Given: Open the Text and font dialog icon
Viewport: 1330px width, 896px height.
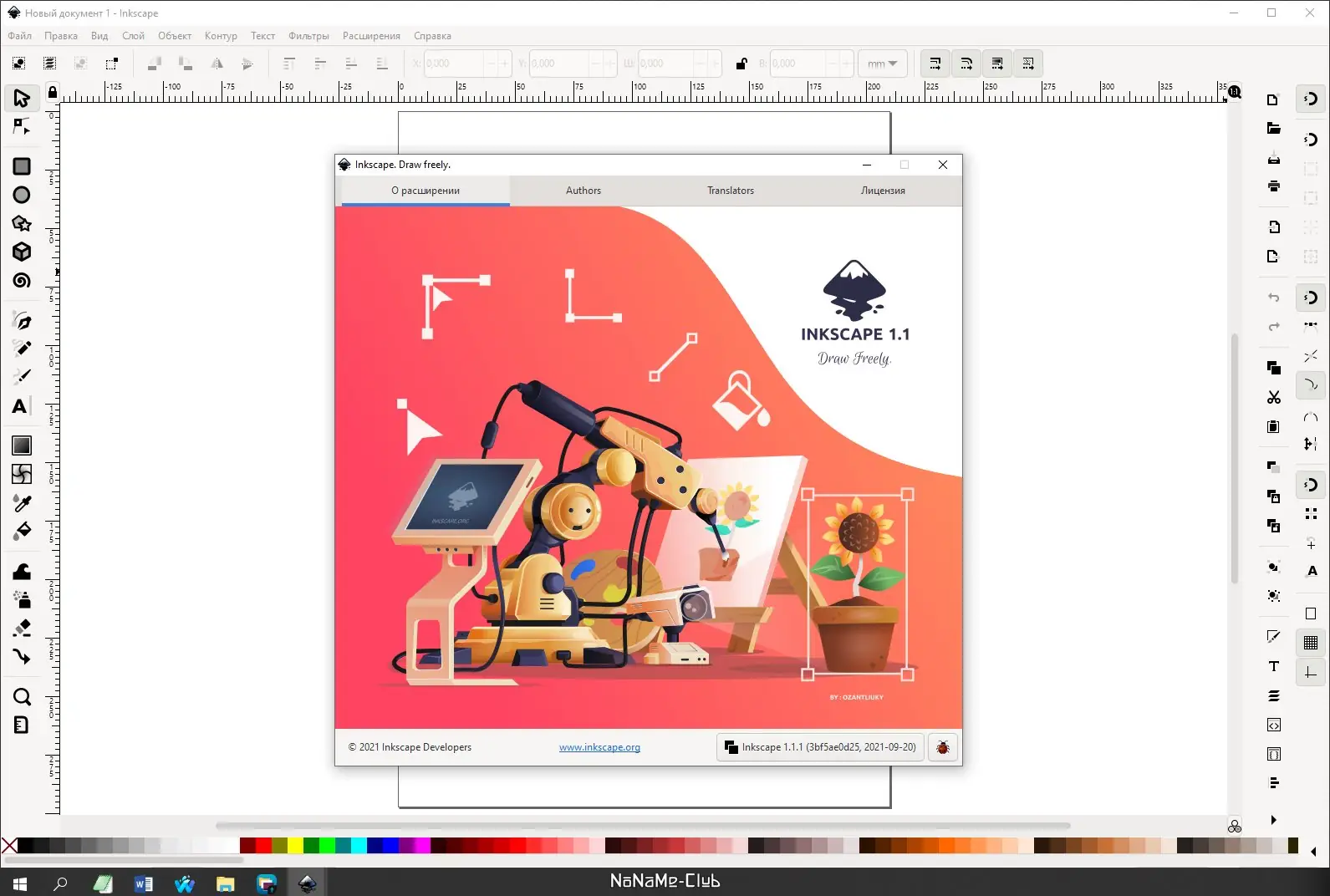Looking at the screenshot, I should coord(1273,666).
